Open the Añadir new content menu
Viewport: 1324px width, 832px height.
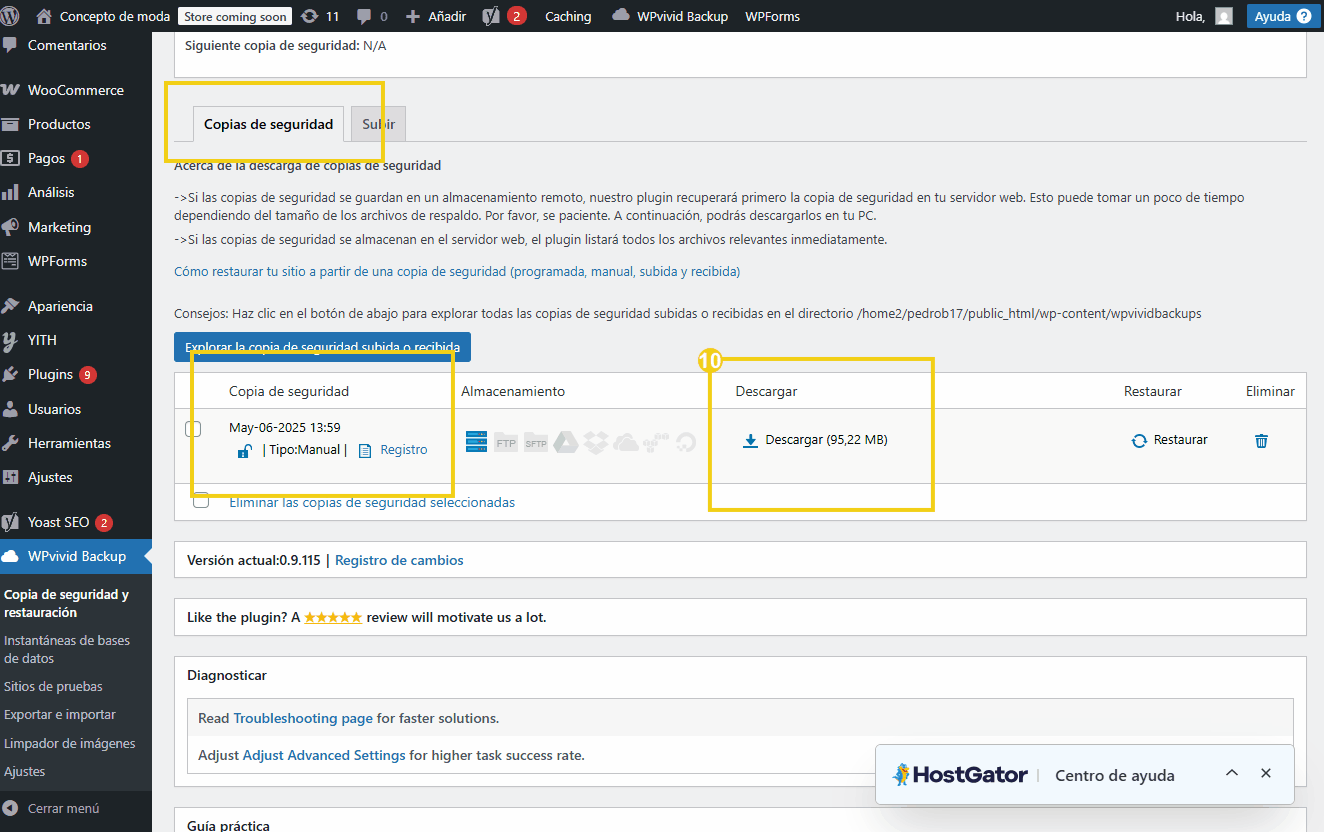coord(435,16)
